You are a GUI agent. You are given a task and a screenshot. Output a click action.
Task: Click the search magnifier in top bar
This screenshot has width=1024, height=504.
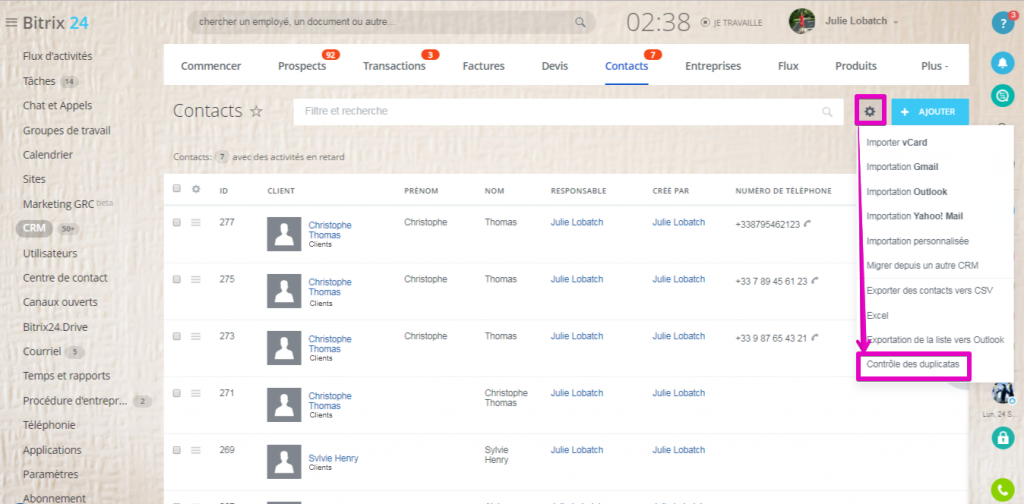pos(580,22)
